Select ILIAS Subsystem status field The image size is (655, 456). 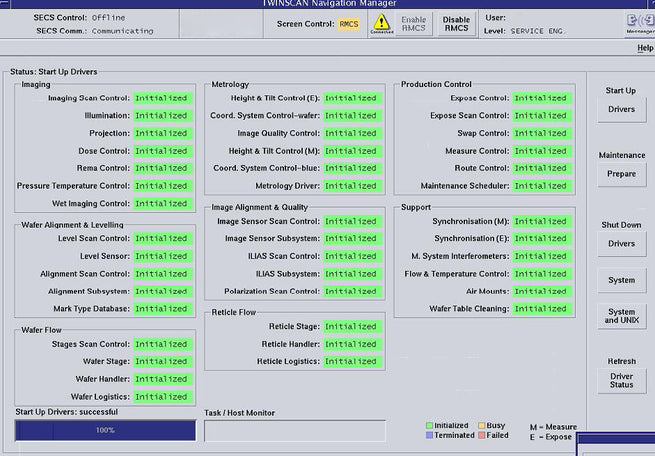click(352, 274)
